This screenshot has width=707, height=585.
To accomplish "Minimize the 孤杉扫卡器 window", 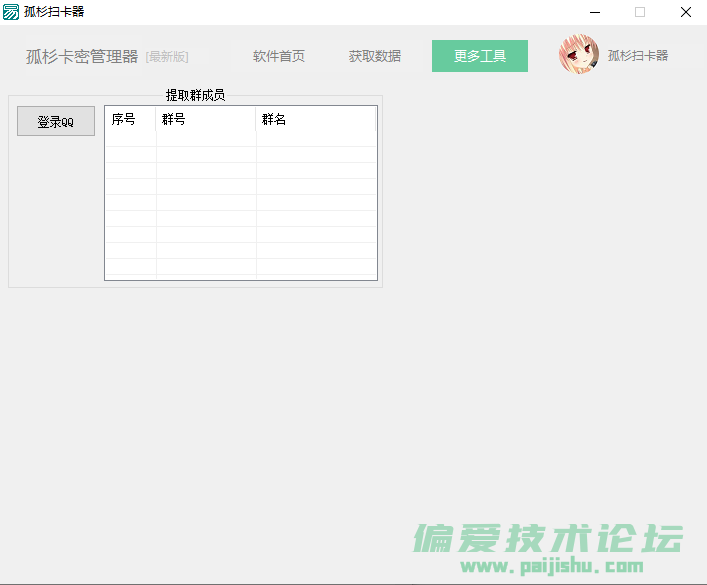I will (x=594, y=12).
